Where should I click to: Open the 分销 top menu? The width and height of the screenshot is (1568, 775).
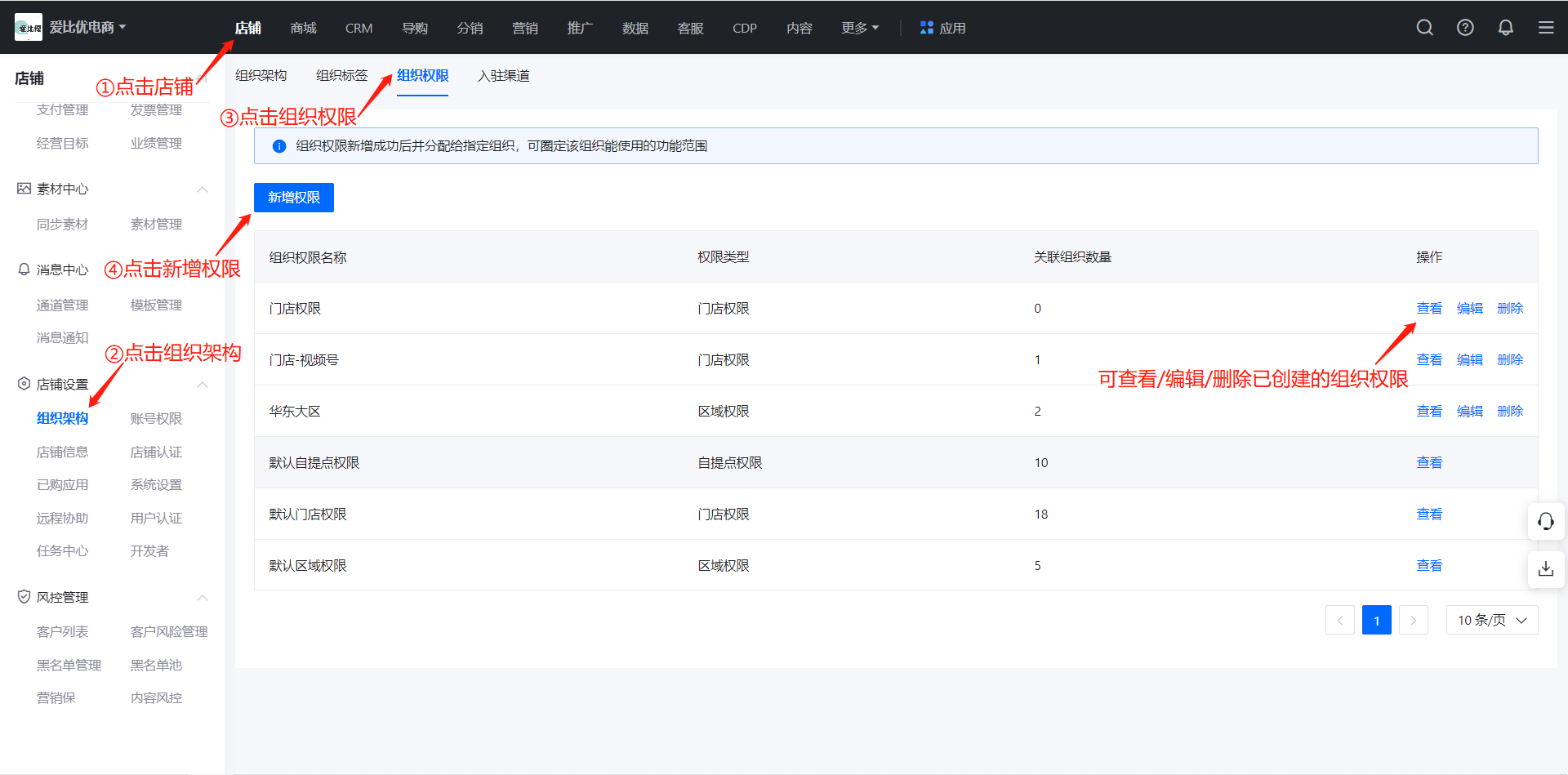(470, 28)
